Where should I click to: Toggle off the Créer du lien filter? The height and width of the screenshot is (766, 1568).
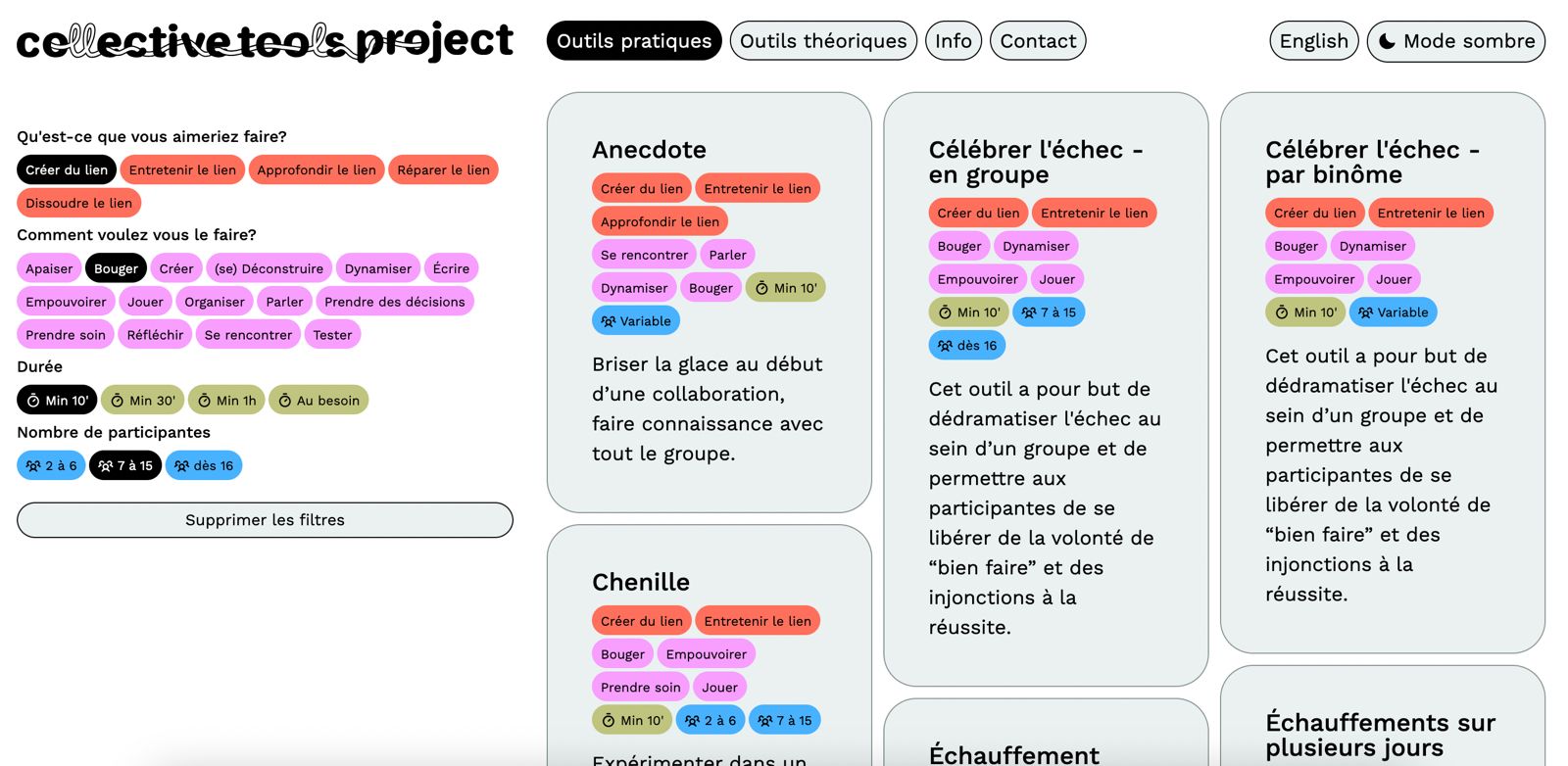pyautogui.click(x=67, y=169)
